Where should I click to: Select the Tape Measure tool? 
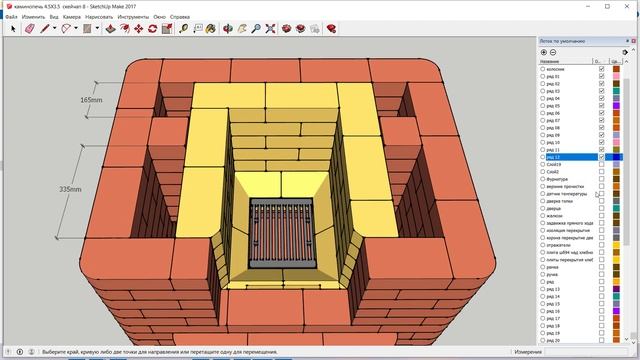(x=184, y=29)
